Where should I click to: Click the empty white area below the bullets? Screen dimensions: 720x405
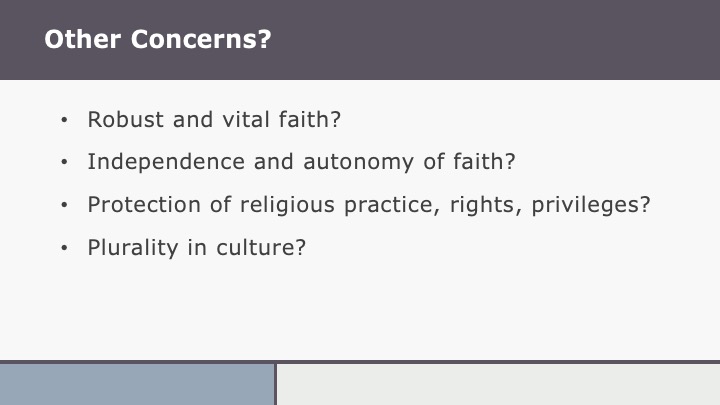coord(360,310)
